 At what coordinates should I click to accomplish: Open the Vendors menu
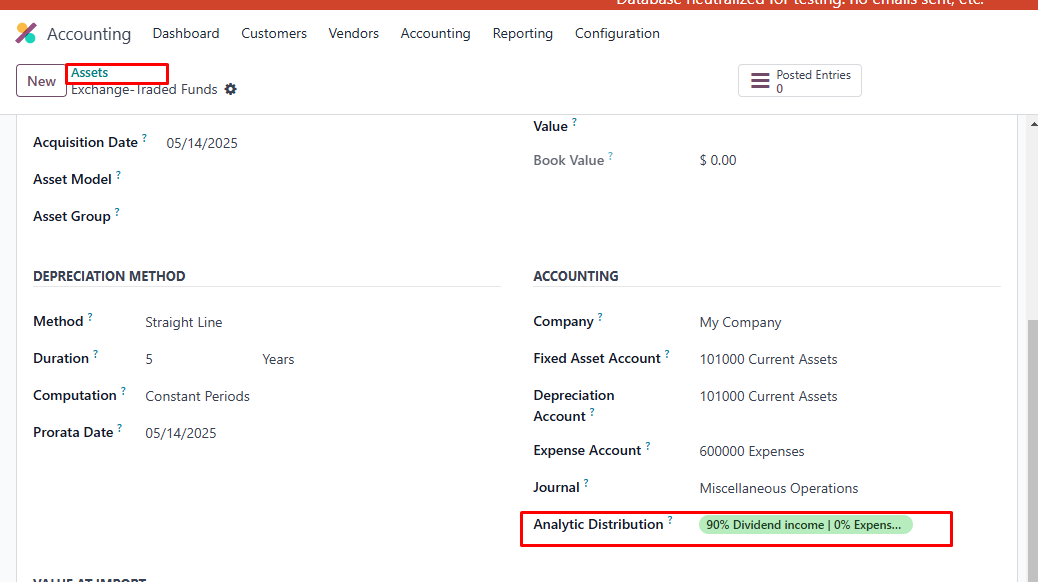tap(354, 33)
